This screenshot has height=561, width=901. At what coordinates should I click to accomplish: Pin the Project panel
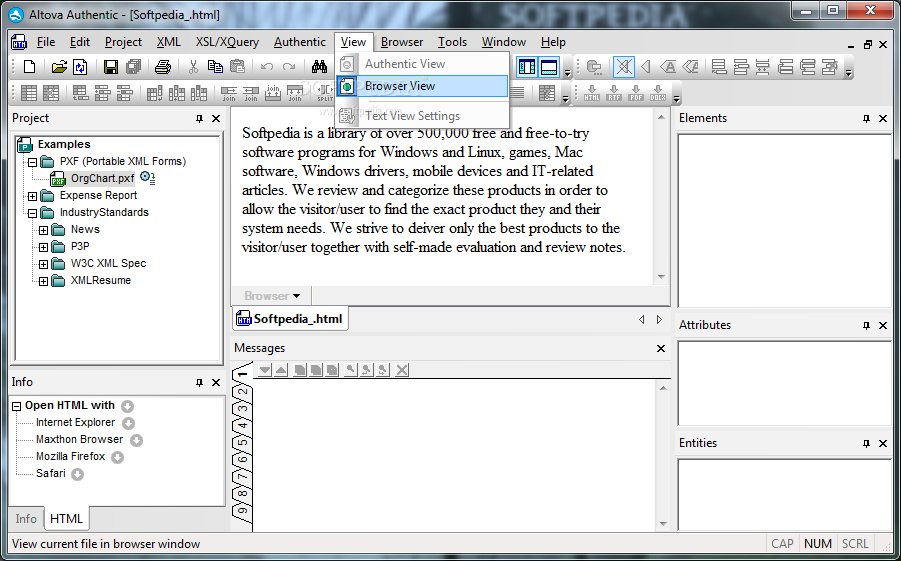pyautogui.click(x=199, y=118)
